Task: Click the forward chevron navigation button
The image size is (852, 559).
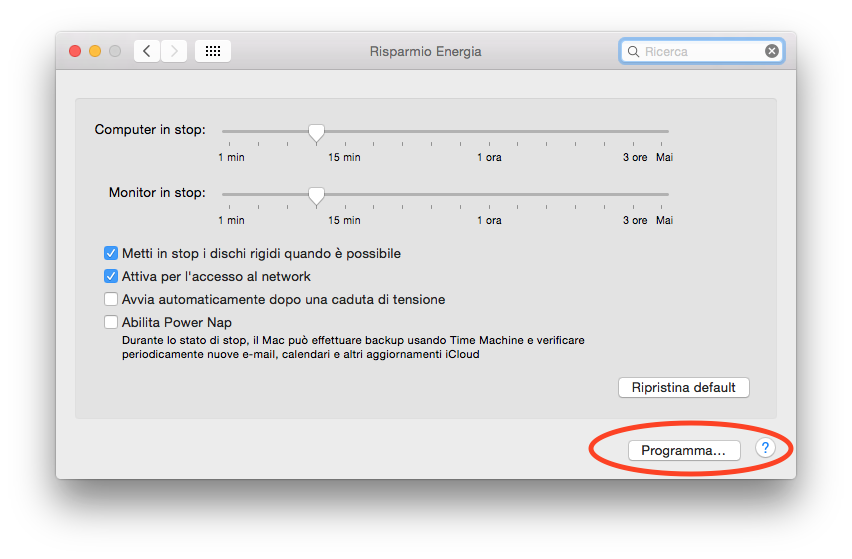Action: (x=174, y=51)
